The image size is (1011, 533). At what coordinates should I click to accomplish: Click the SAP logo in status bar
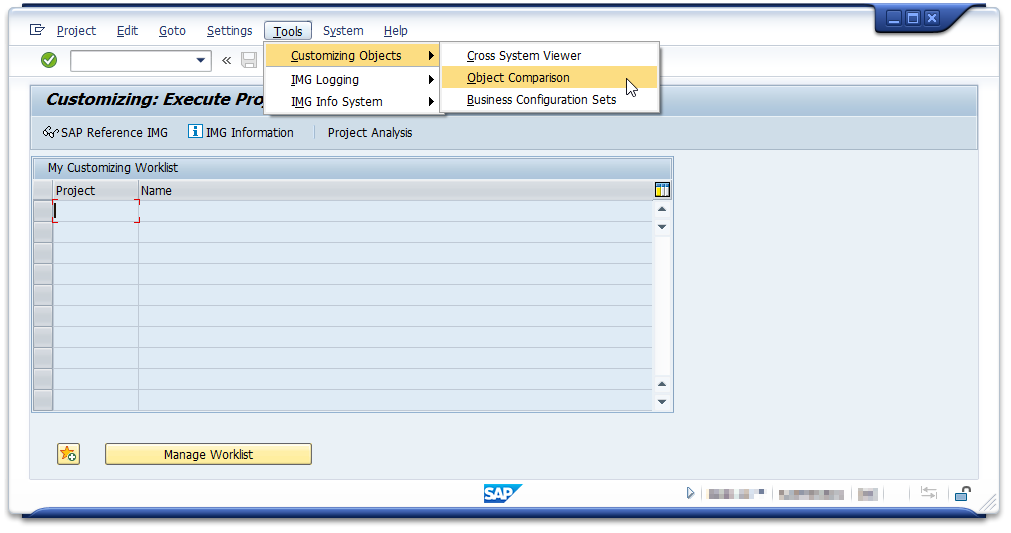pos(502,494)
